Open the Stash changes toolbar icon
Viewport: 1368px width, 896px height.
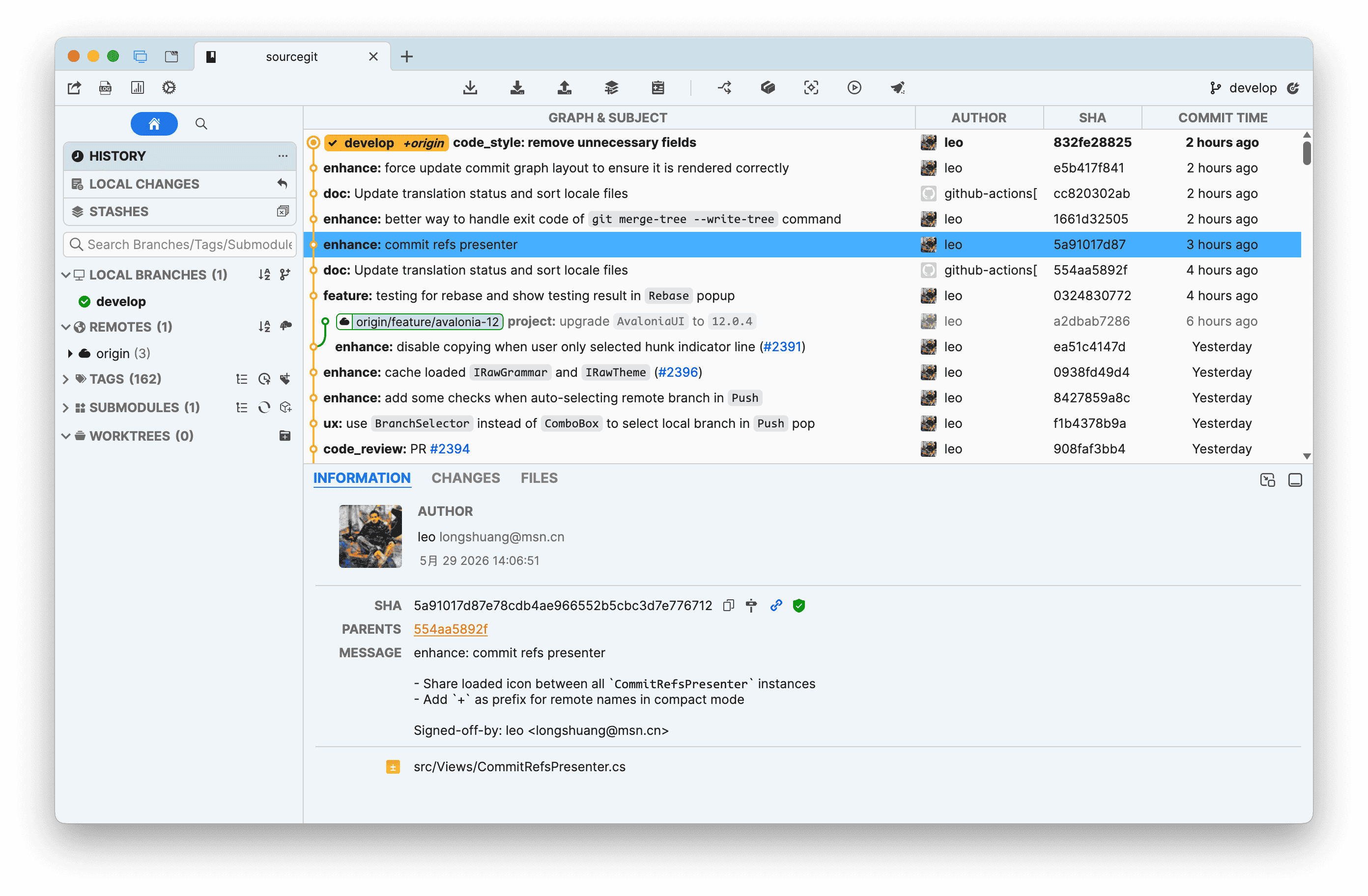point(612,88)
